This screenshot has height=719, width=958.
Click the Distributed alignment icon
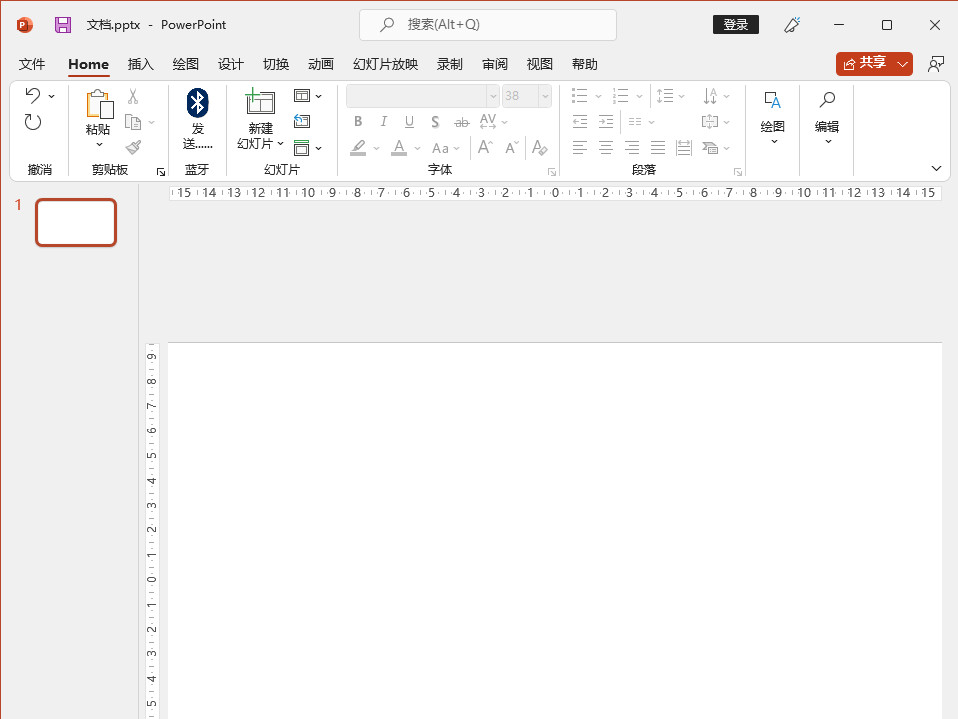[x=684, y=147]
